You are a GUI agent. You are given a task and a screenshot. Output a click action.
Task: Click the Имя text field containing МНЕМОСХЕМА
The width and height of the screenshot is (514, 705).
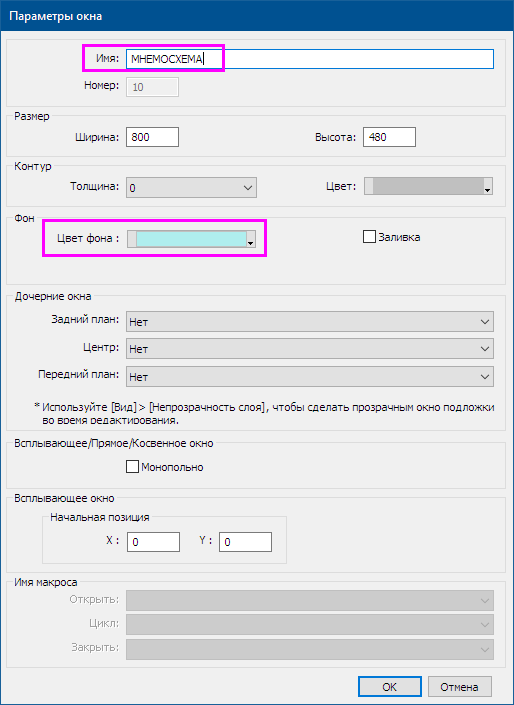[309, 59]
